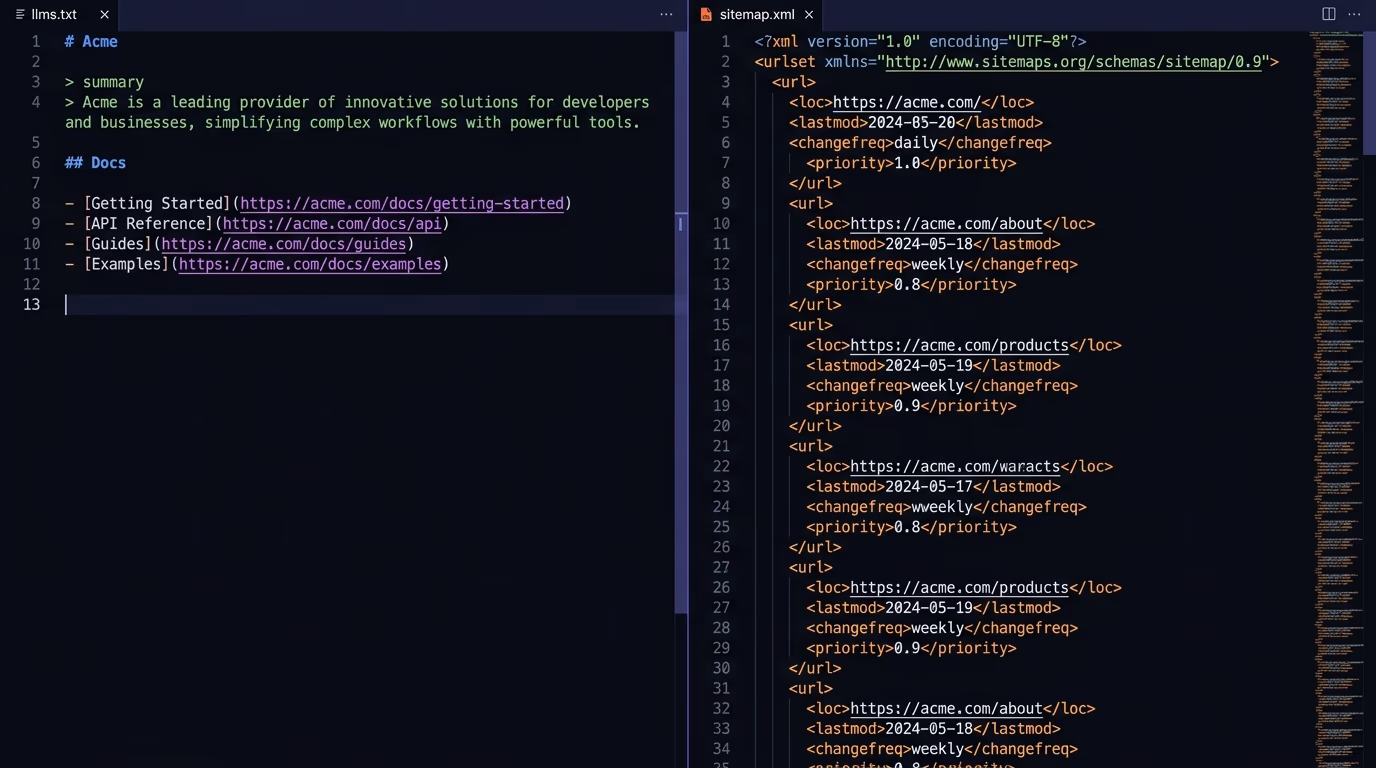
Task: Click the '> summary' line
Action: [x=104, y=82]
